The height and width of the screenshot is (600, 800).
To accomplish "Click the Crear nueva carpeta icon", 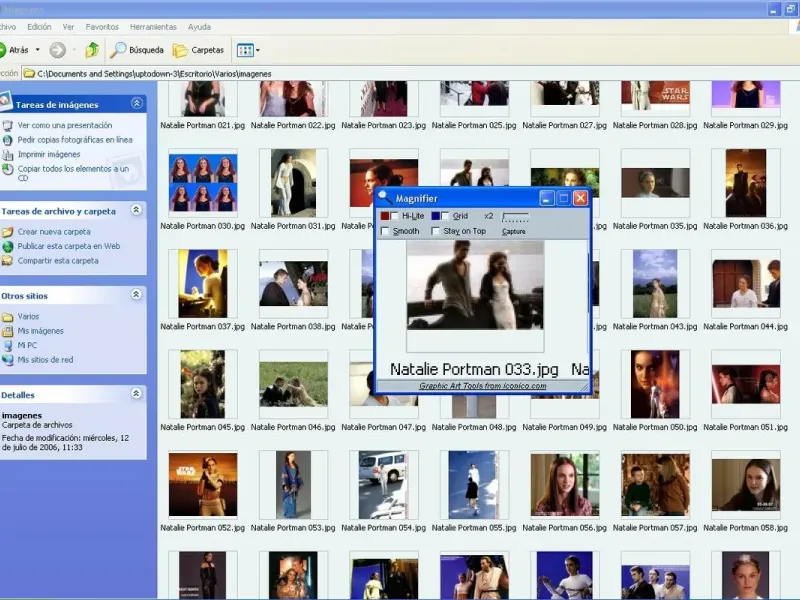I will (8, 232).
